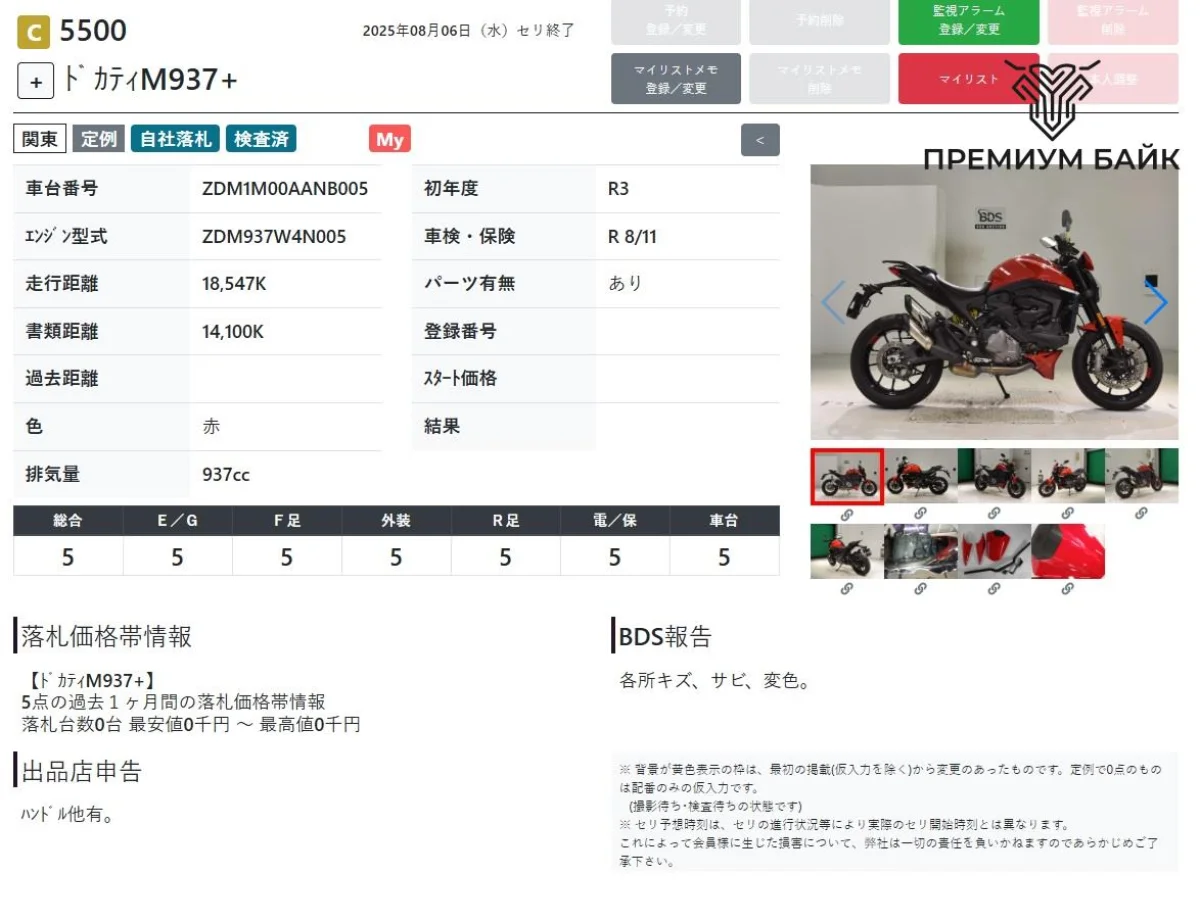Click inspection date R 8/11
1200x922 pixels.
click(632, 236)
